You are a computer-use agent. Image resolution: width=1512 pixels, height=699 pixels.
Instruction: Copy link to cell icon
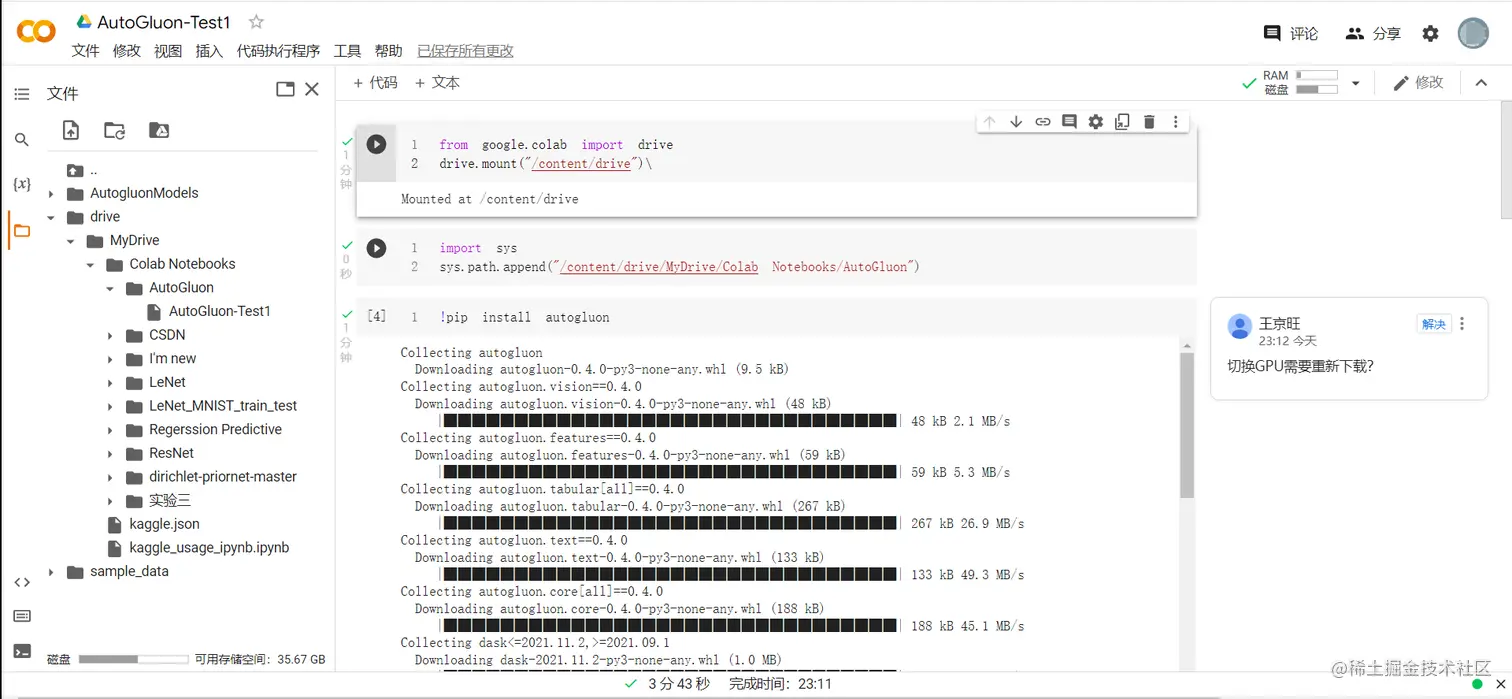pos(1043,122)
